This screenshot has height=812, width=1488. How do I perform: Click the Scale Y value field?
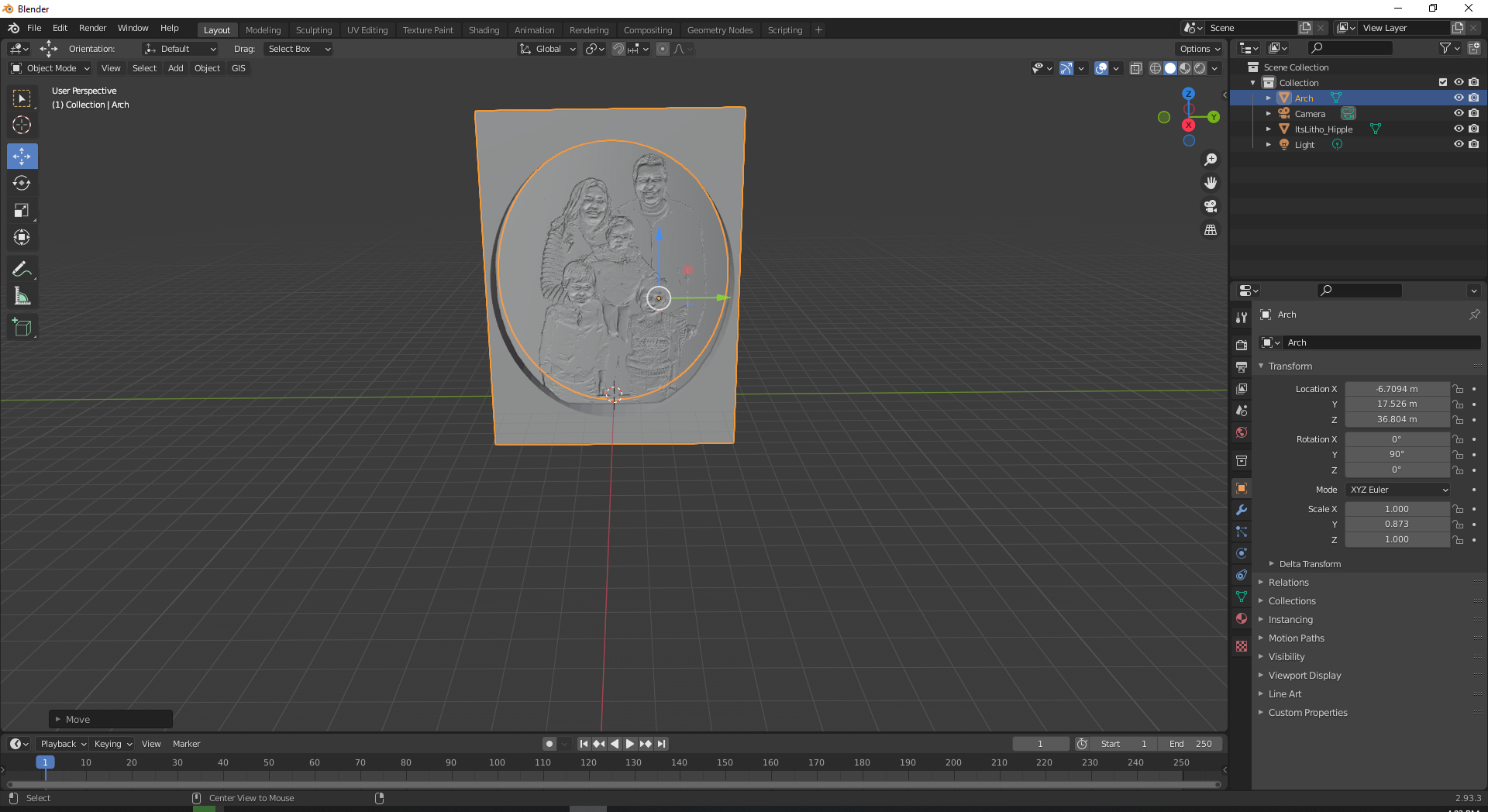click(x=1397, y=524)
